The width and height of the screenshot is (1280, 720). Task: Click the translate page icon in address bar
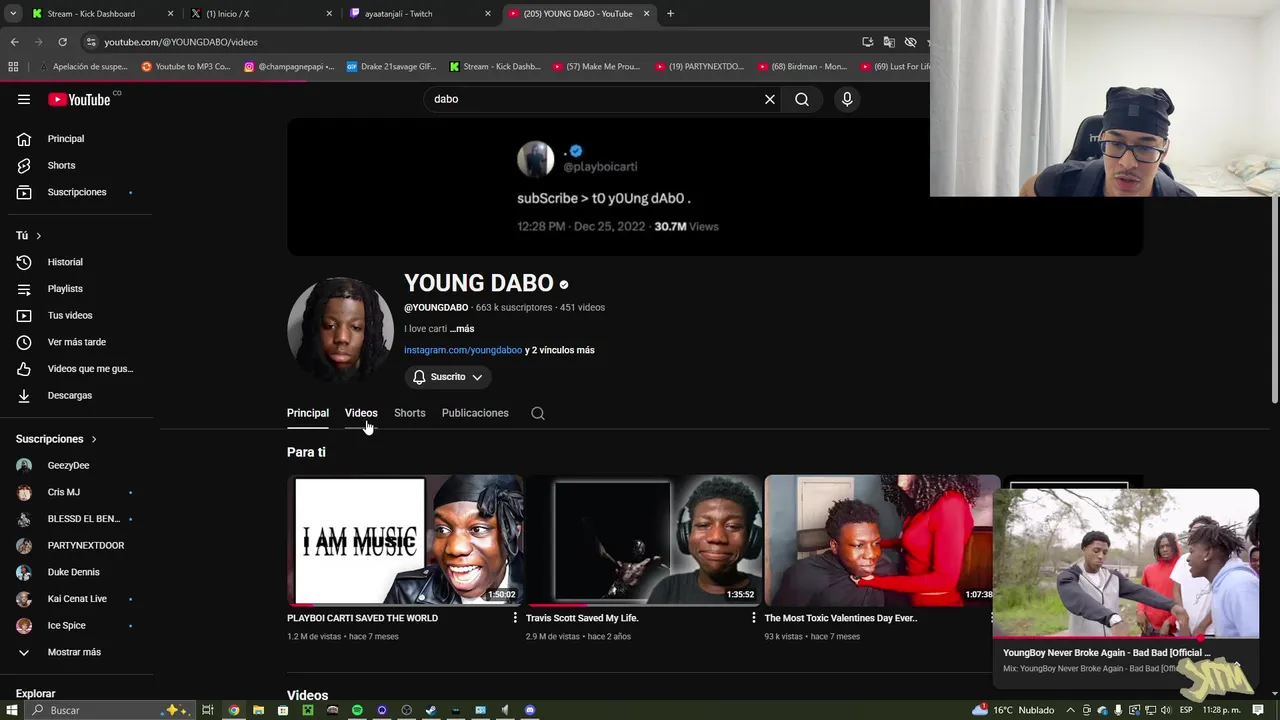(889, 42)
